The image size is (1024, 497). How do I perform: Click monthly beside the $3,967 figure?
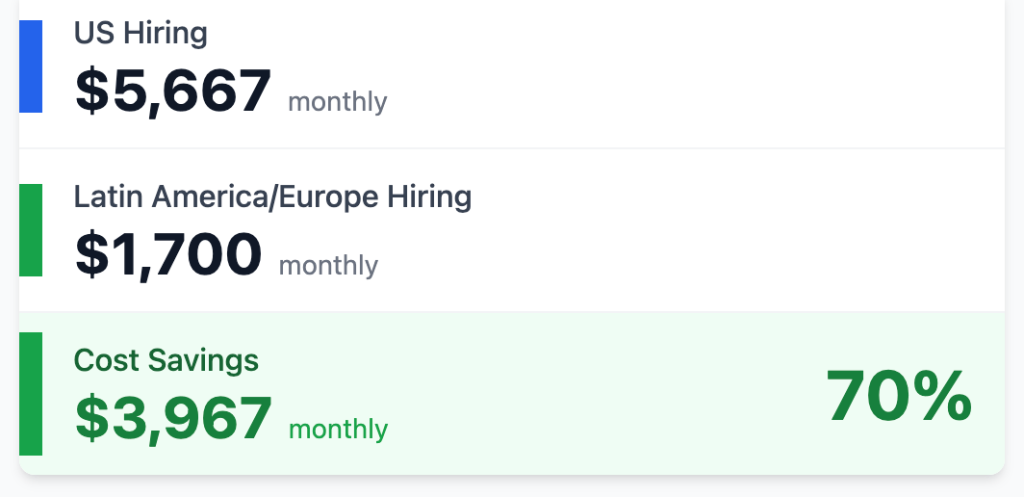click(338, 430)
